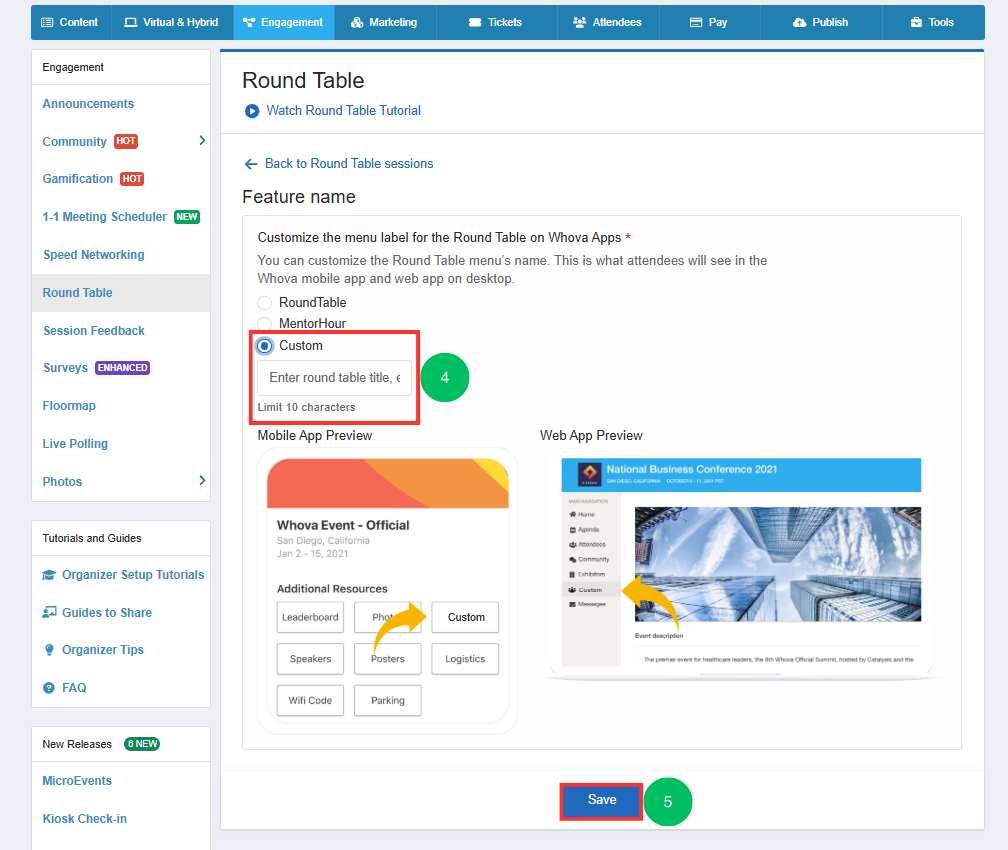Viewport: 1008px width, 850px height.
Task: Click Parking in mobile preview
Action: pos(388,701)
